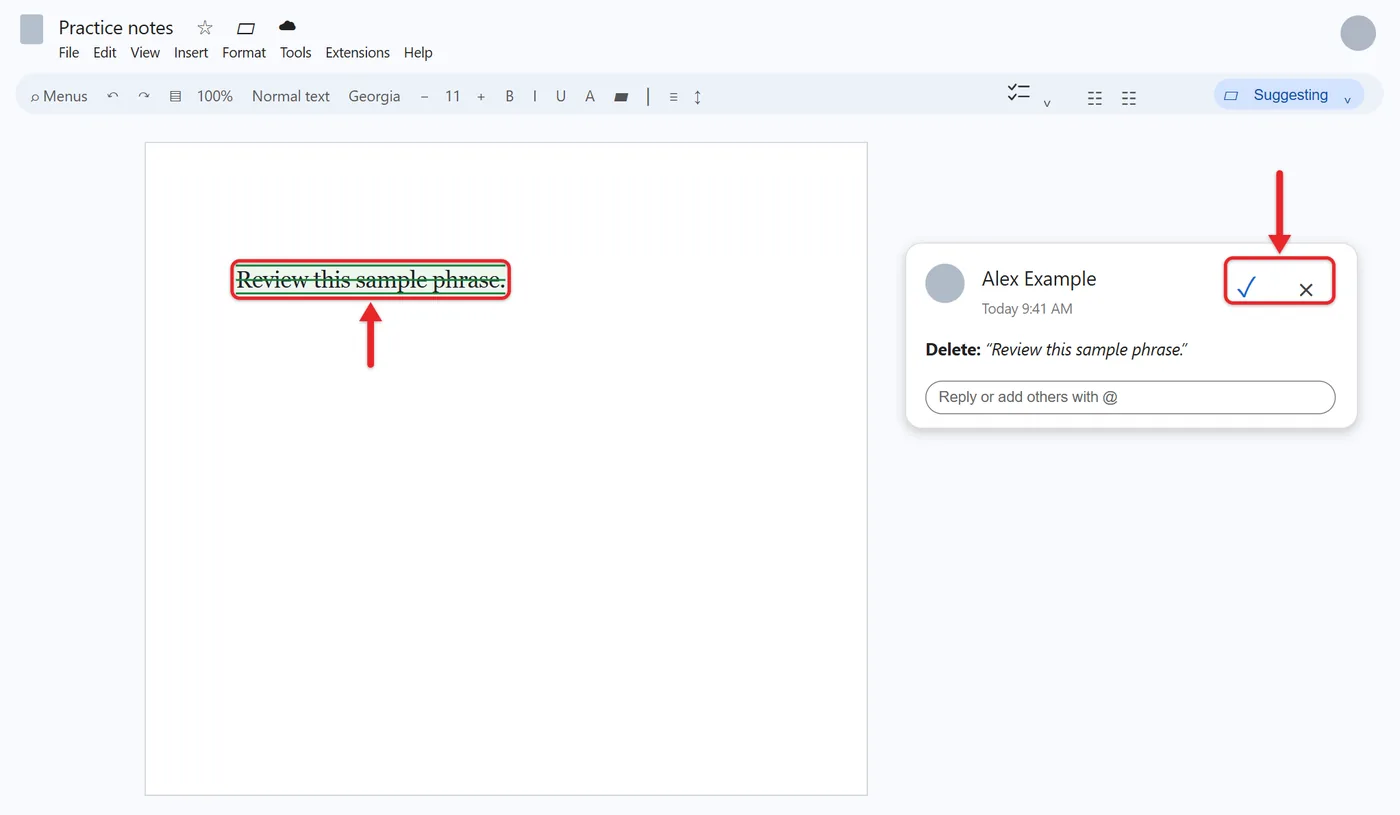Click Alex Example's profile avatar

click(945, 284)
